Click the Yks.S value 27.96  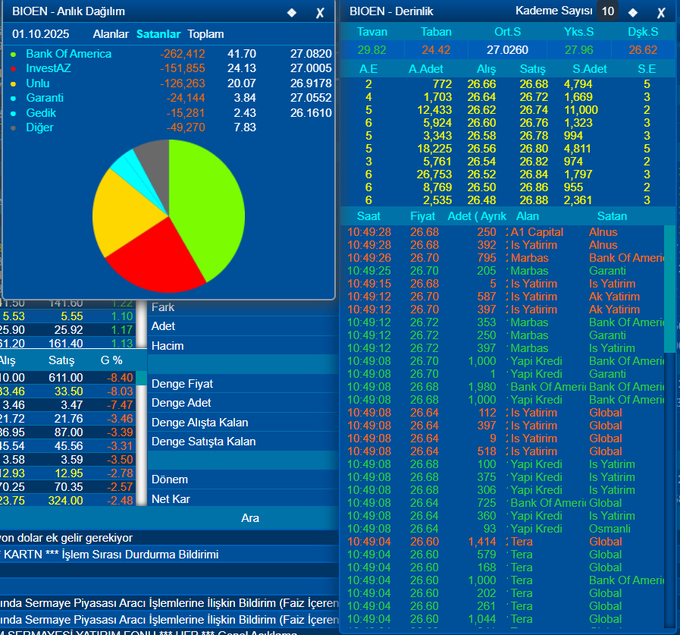click(x=579, y=50)
